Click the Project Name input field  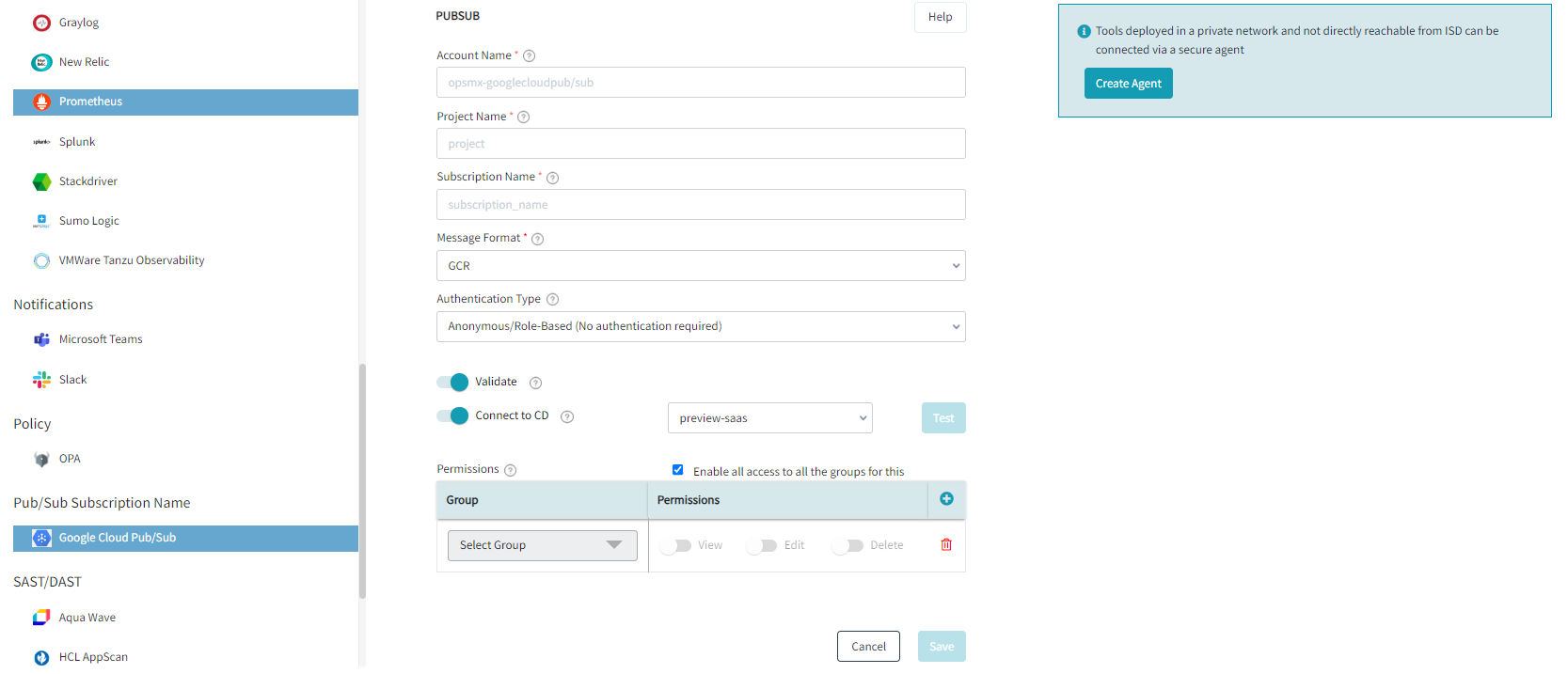pyautogui.click(x=701, y=144)
